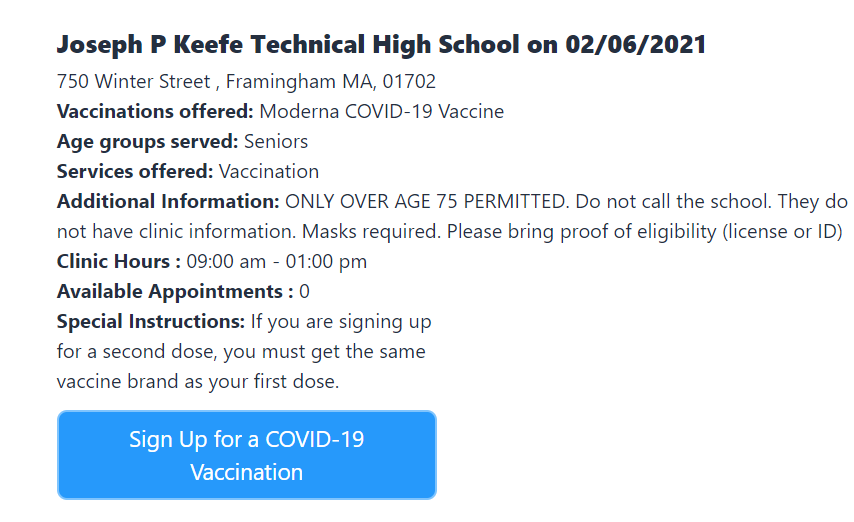Select the Moderna COVID-19 Vaccine text
This screenshot has width=854, height=522.
(381, 112)
